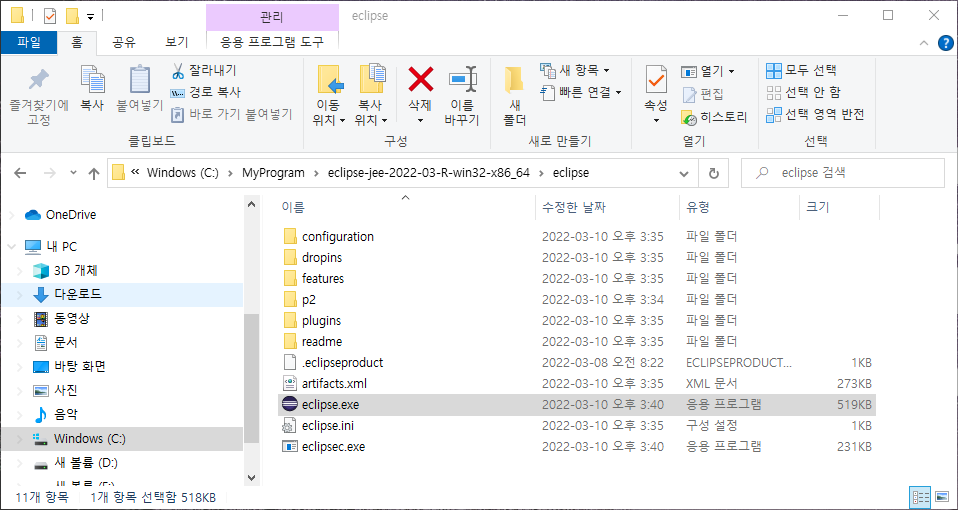Expand the Downloads (다운로드) tree node
The image size is (958, 510).
point(20,295)
